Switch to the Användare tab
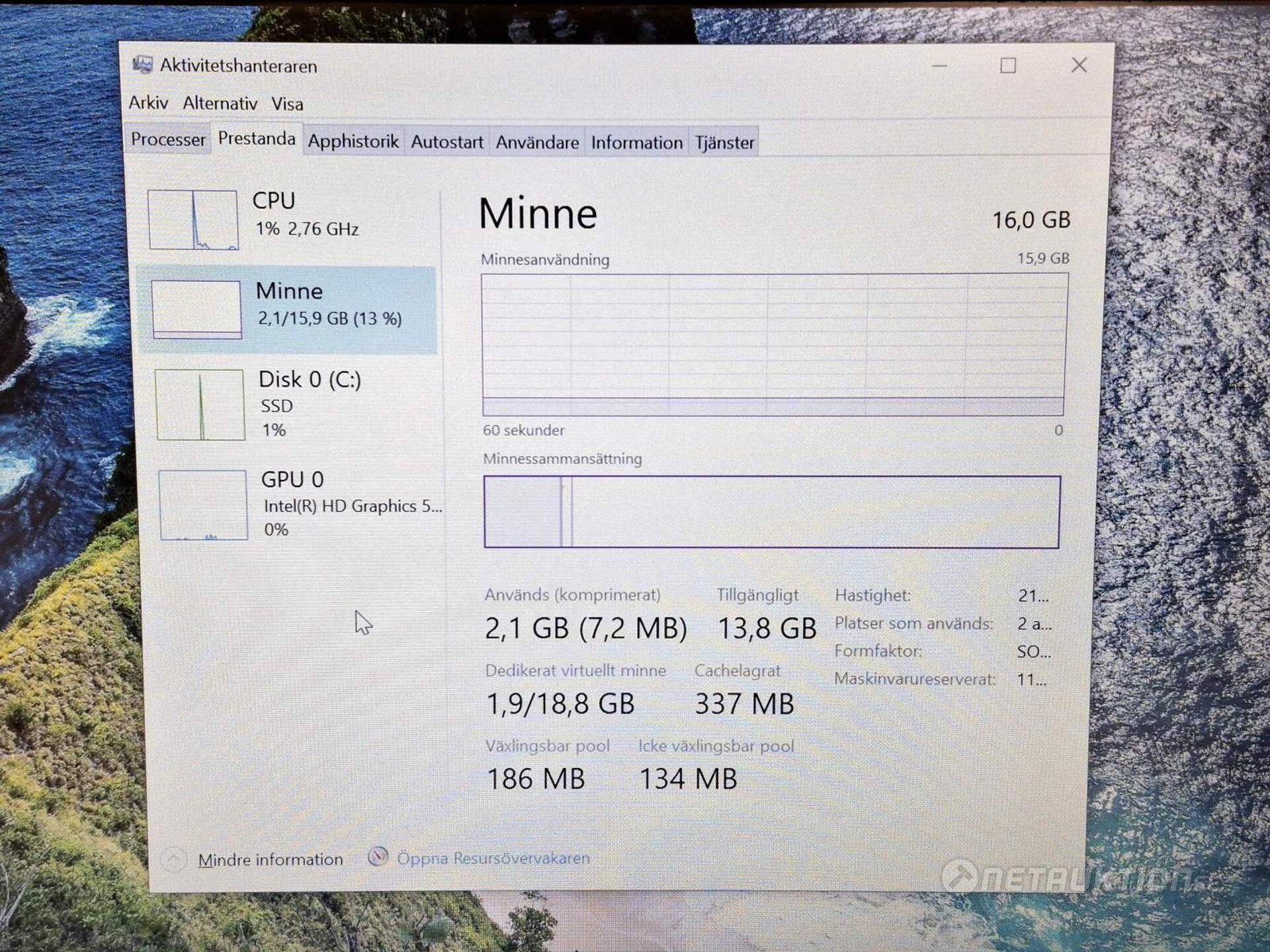The width and height of the screenshot is (1270, 952). tap(537, 142)
